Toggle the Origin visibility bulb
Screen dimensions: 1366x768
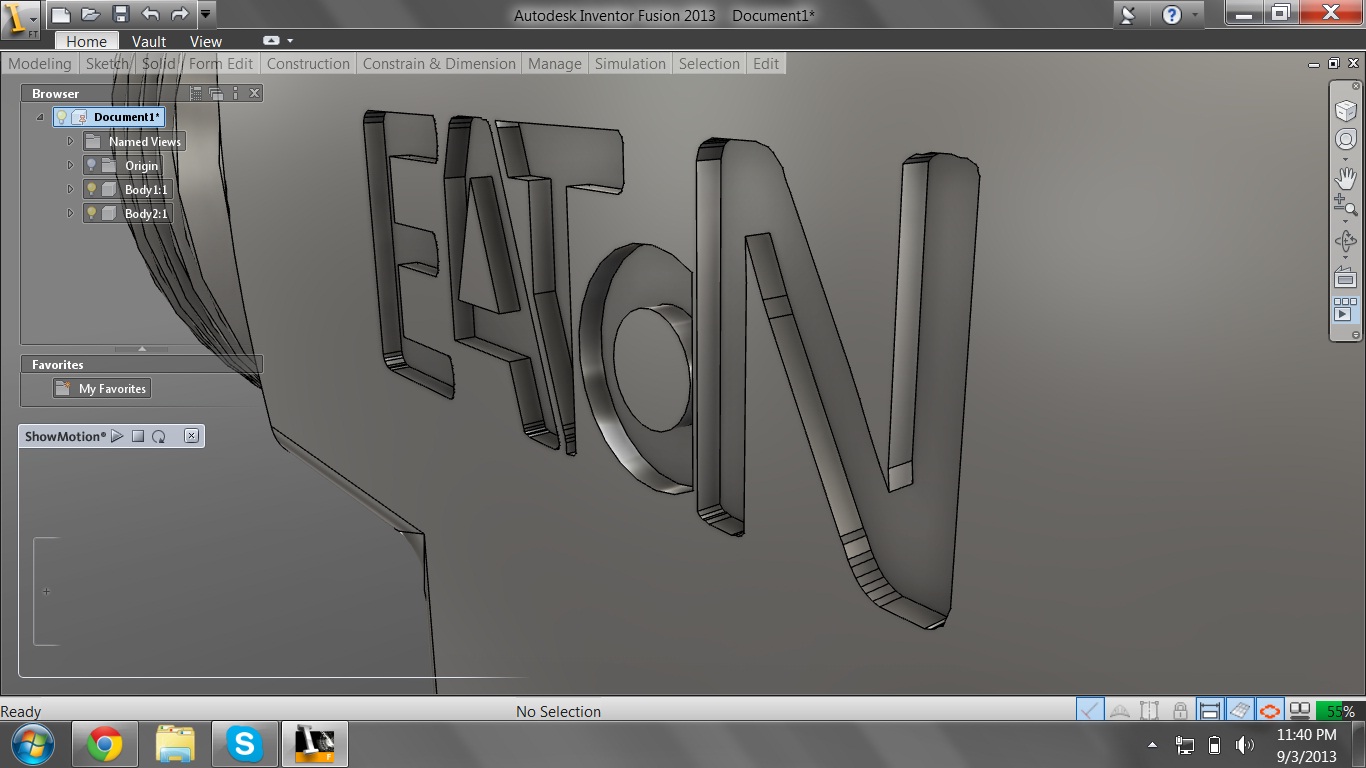(91, 165)
